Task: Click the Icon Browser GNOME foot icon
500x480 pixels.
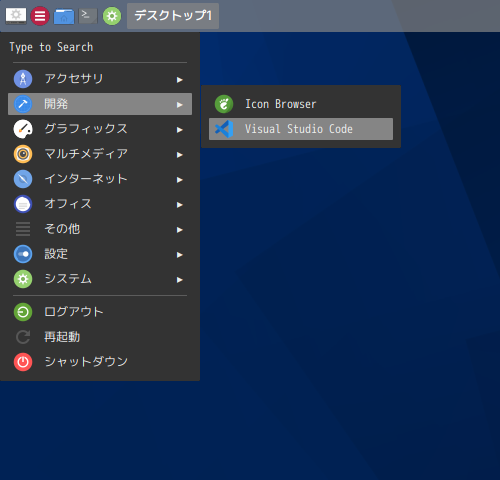Action: point(224,104)
